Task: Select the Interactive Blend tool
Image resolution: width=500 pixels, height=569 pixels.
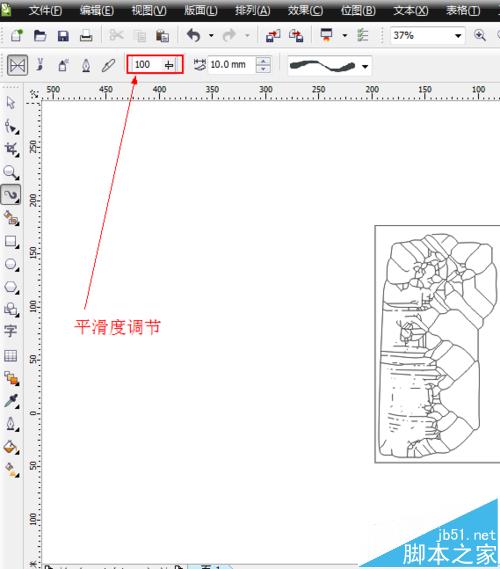Action: tap(11, 378)
